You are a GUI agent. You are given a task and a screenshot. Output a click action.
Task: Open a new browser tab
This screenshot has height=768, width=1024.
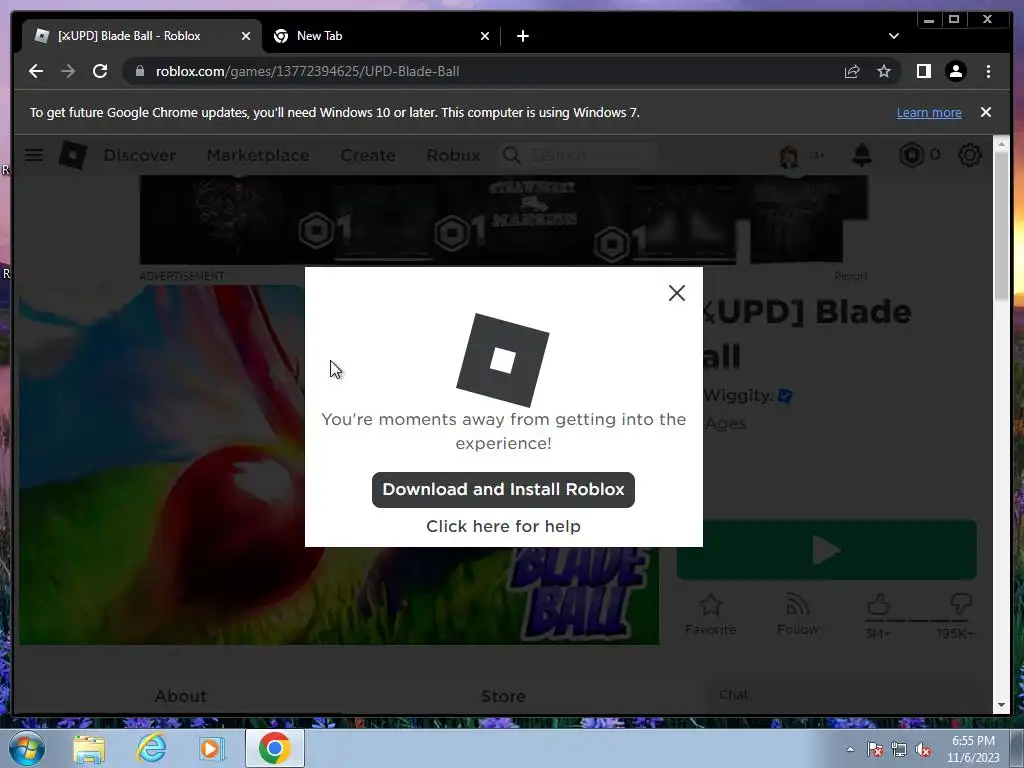[x=522, y=36]
